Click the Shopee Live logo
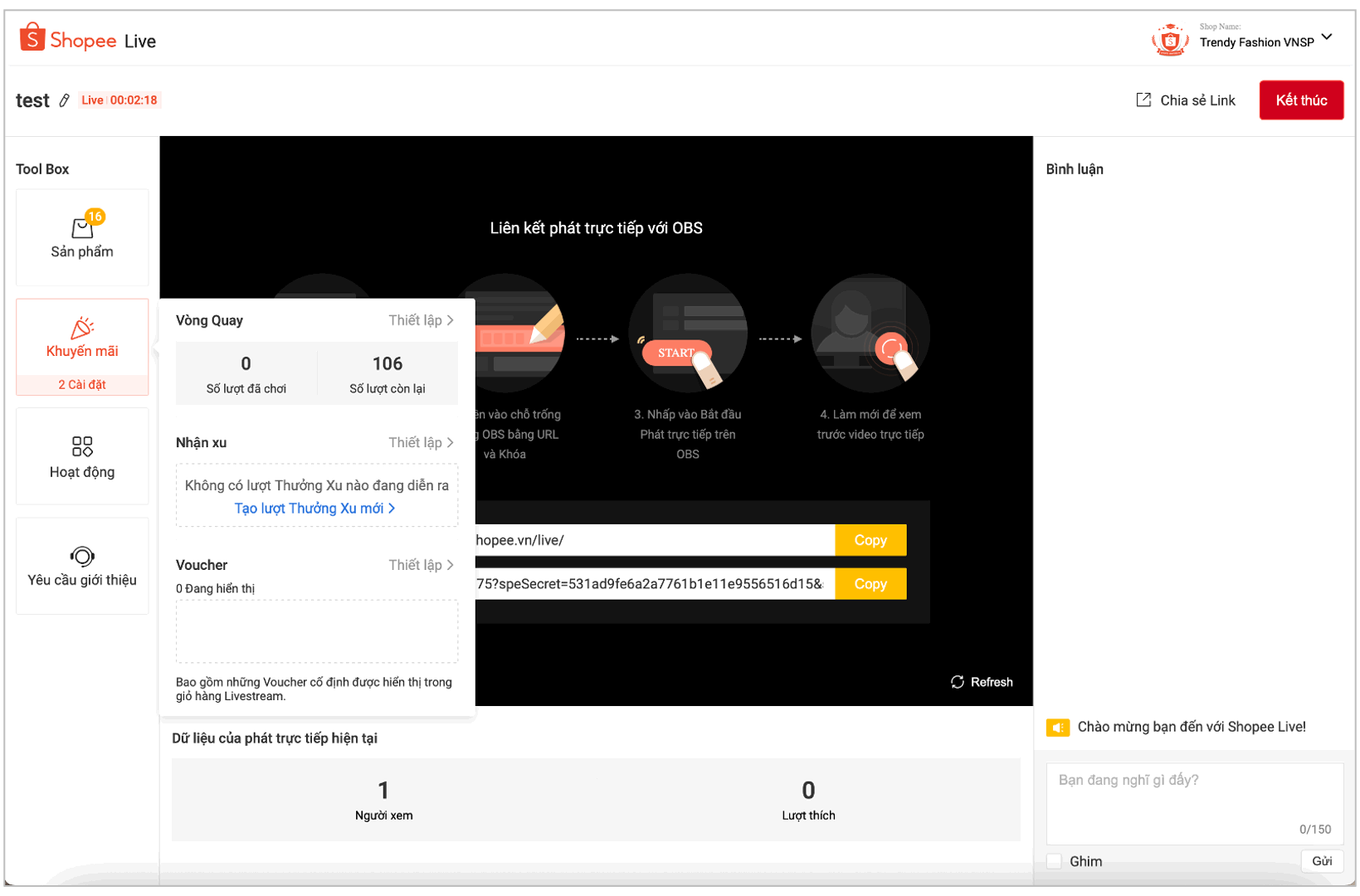Viewport: 1360px width, 896px height. coord(86,38)
